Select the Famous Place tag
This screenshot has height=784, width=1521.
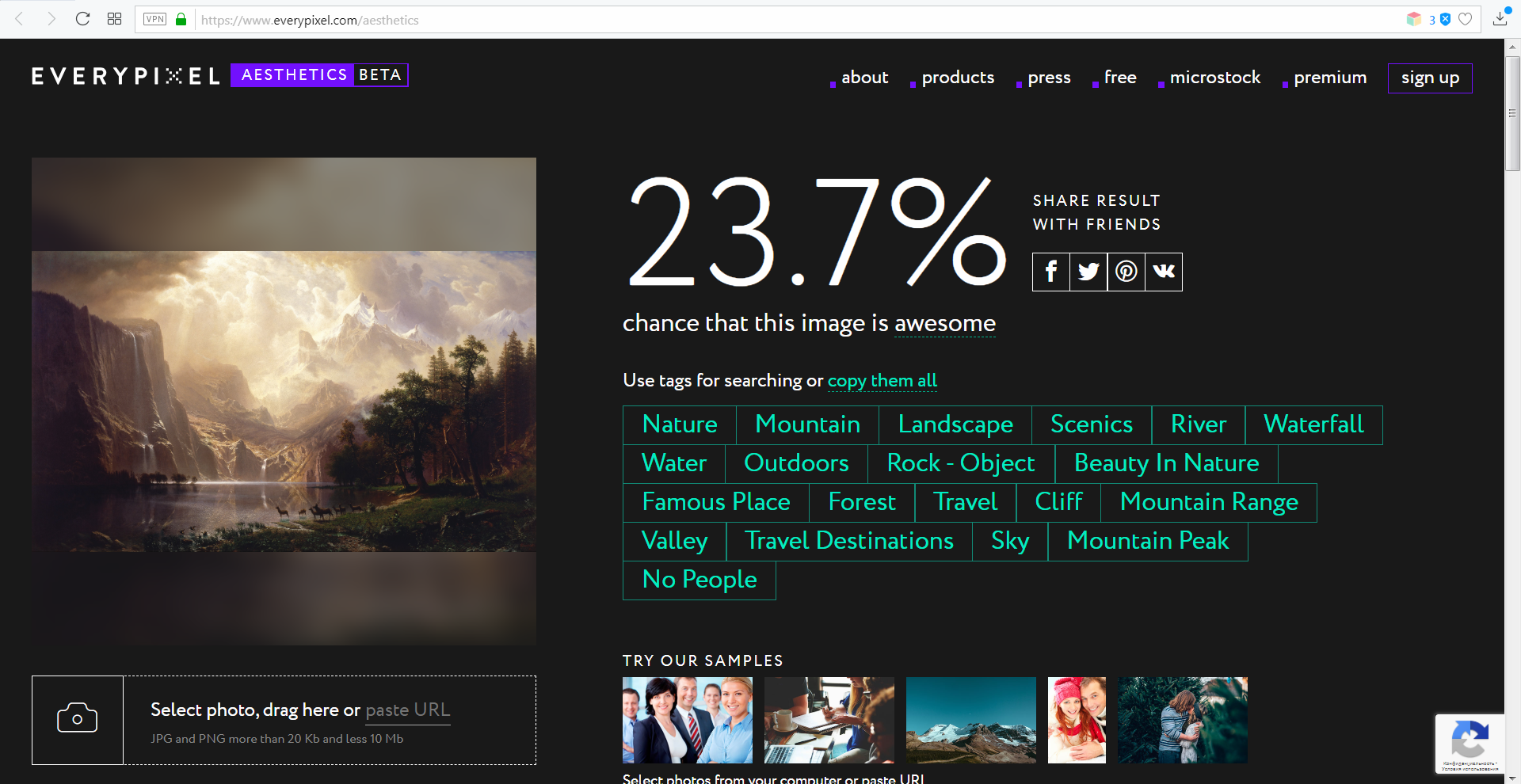tap(716, 503)
